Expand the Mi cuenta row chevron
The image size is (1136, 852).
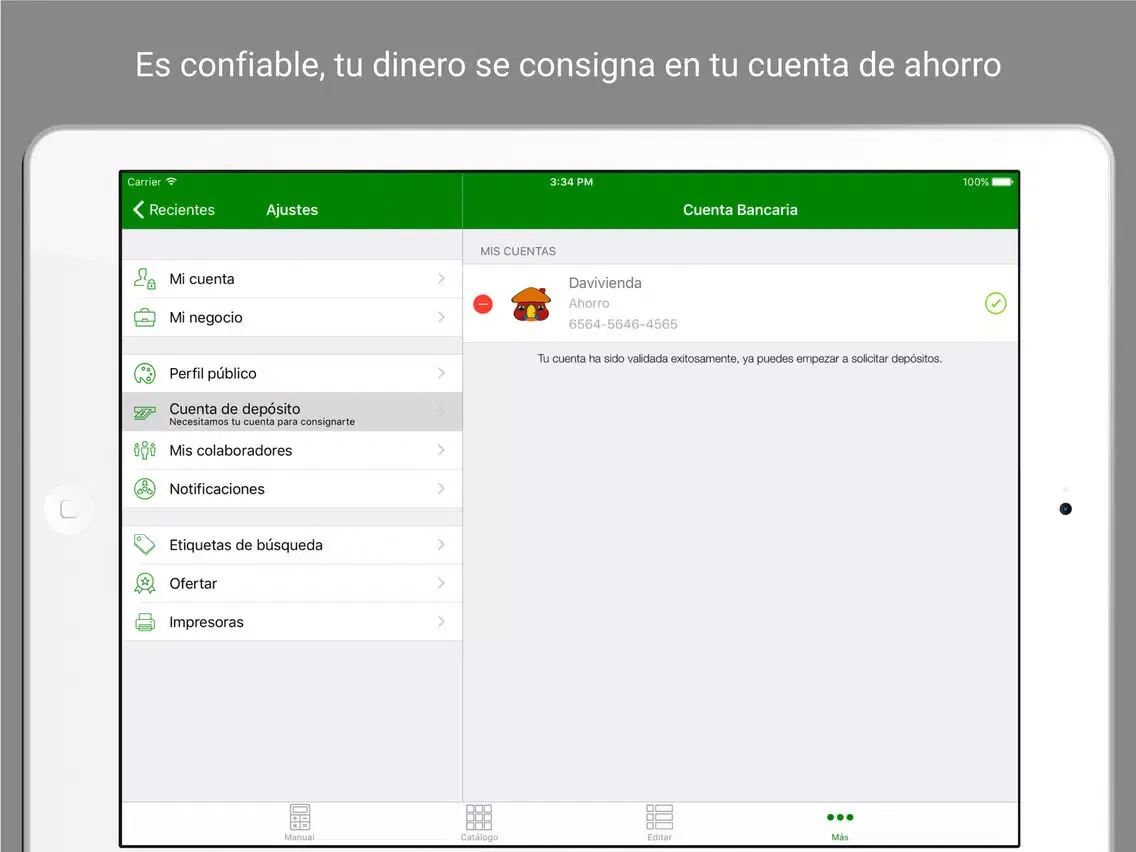click(441, 278)
